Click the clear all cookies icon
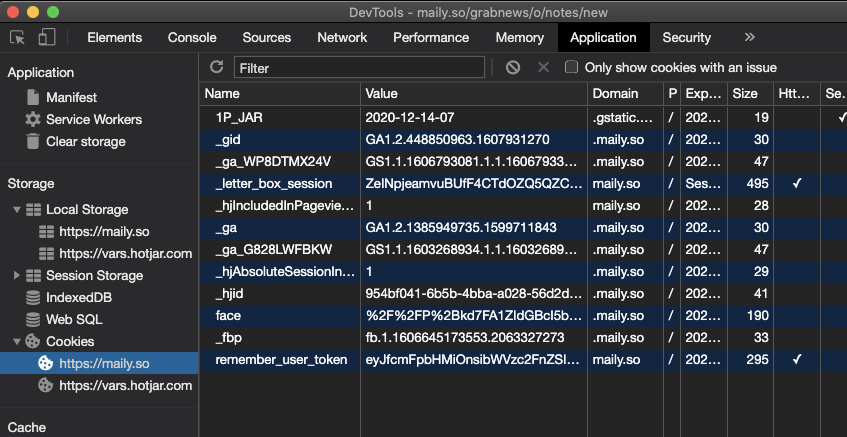Image resolution: width=847 pixels, height=437 pixels. click(513, 68)
